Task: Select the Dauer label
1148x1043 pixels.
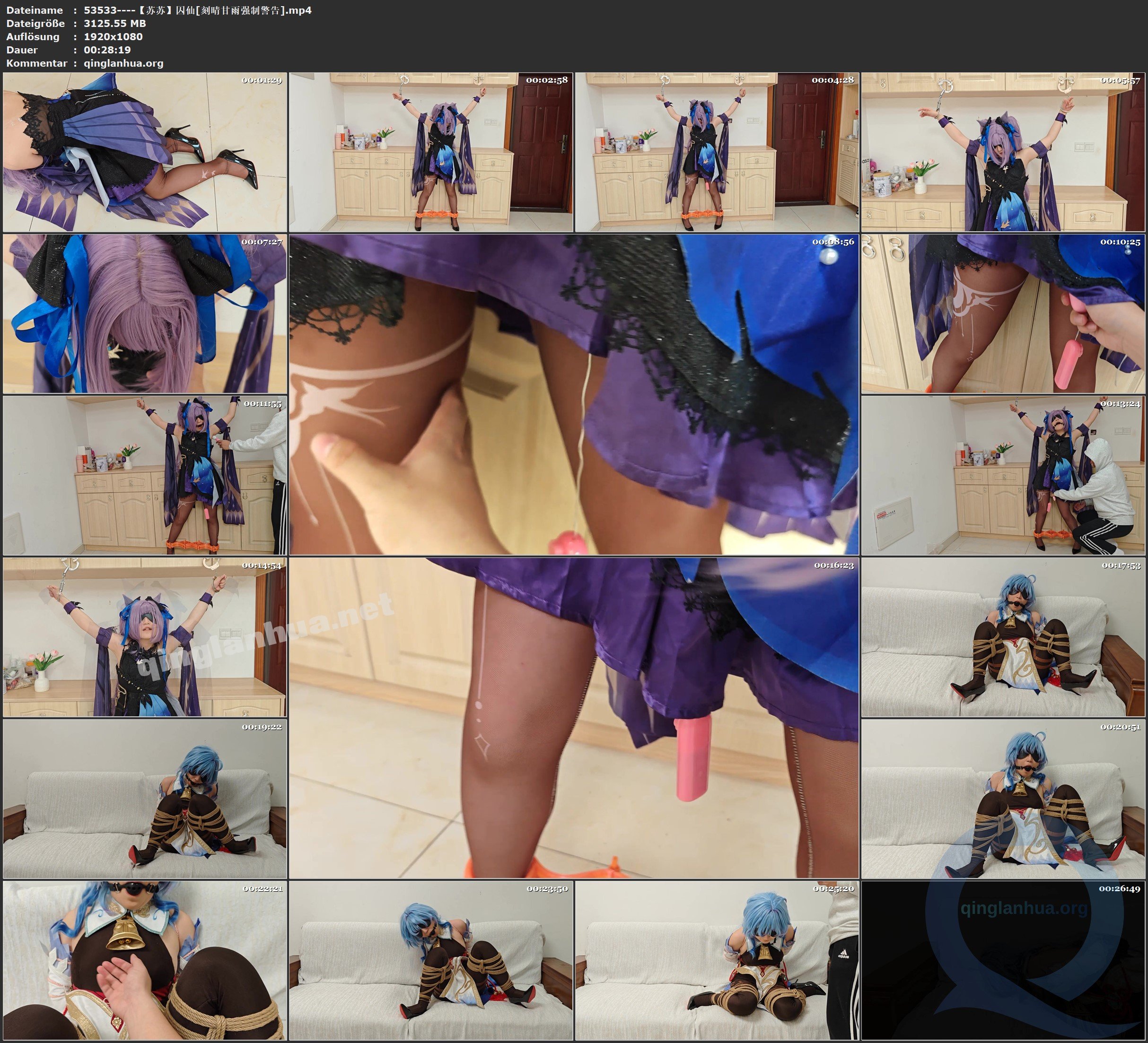Action: [22, 50]
